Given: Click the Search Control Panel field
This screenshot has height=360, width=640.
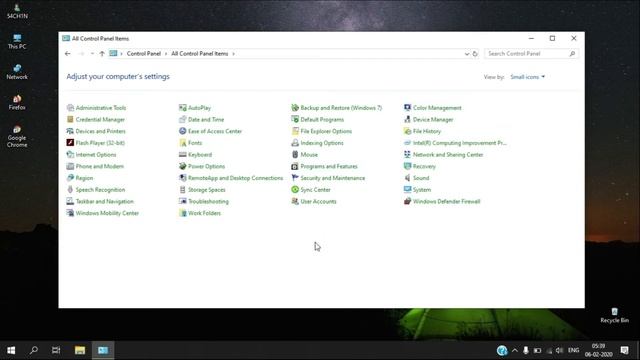Looking at the screenshot, I should click(531, 53).
